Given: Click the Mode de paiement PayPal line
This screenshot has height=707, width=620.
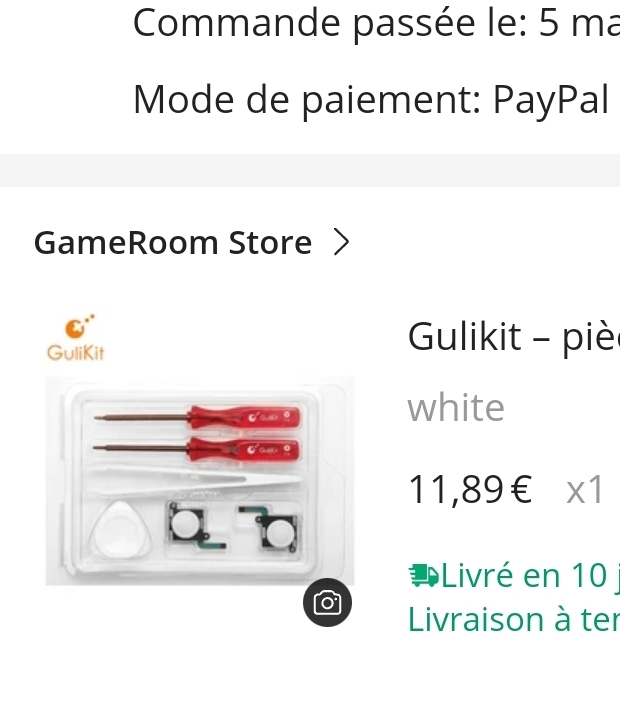Looking at the screenshot, I should pyautogui.click(x=371, y=100).
